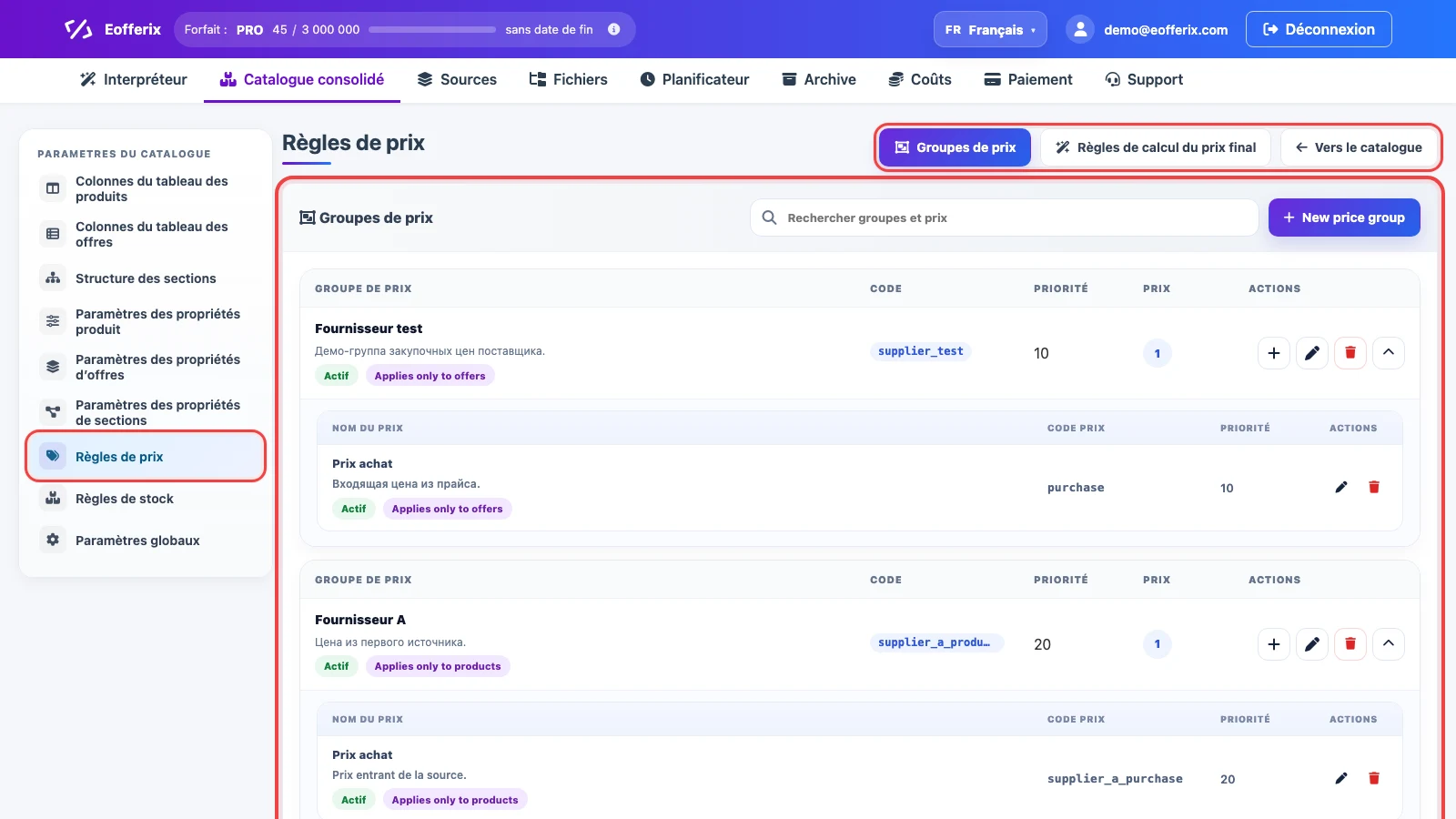Collapse the Fournisseur test group
Image resolution: width=1456 pixels, height=819 pixels.
point(1389,353)
